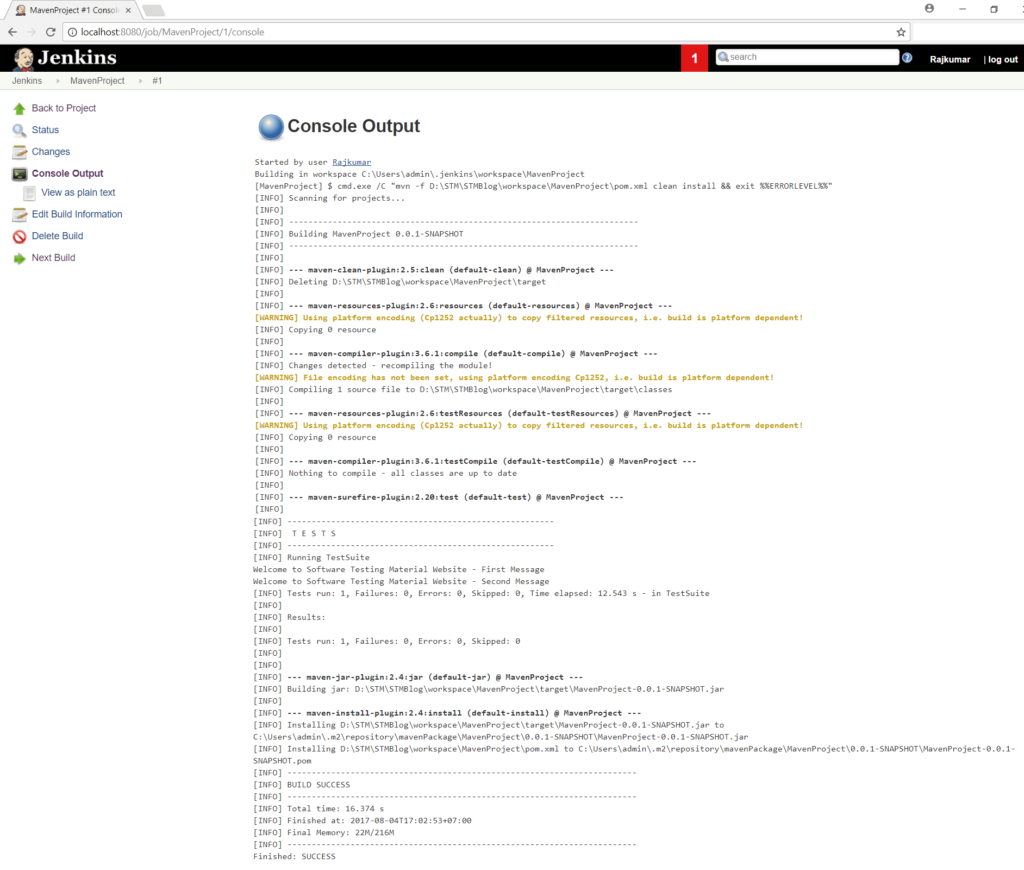Screen dimensions: 1024x870
Task: Click inside the Jenkins search field
Action: coord(805,57)
